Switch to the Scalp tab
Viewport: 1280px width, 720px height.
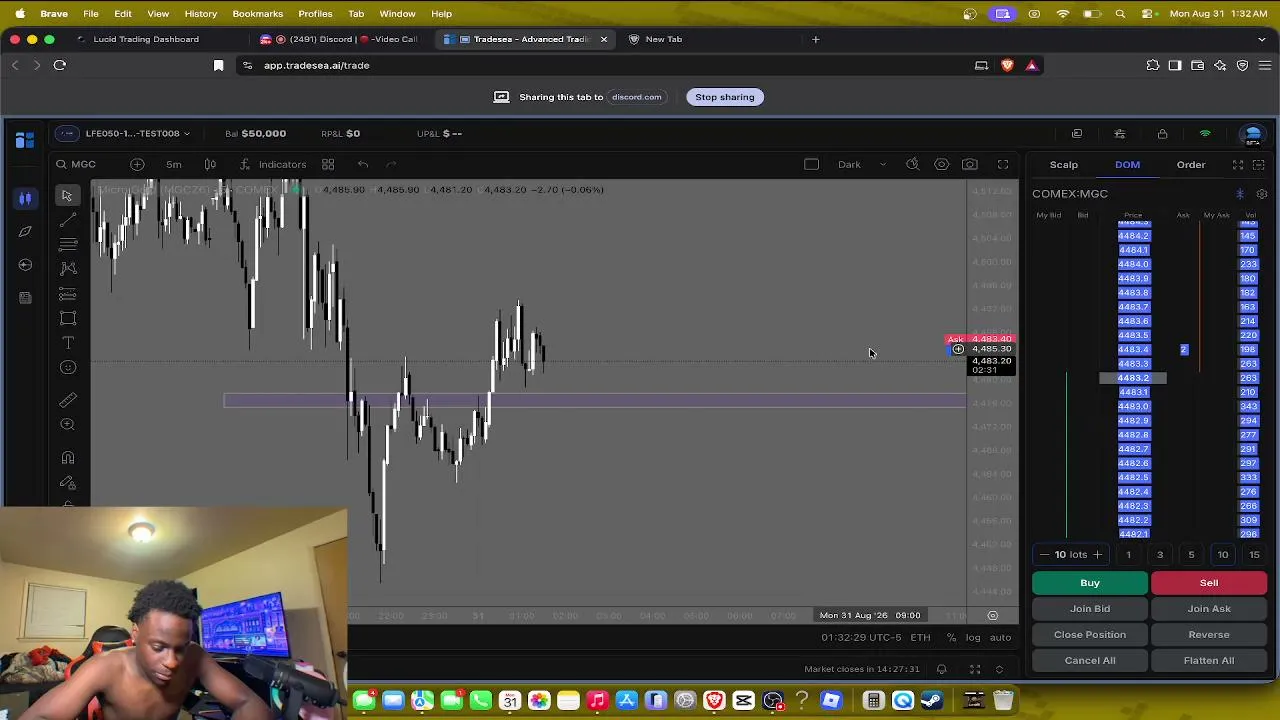(1064, 165)
